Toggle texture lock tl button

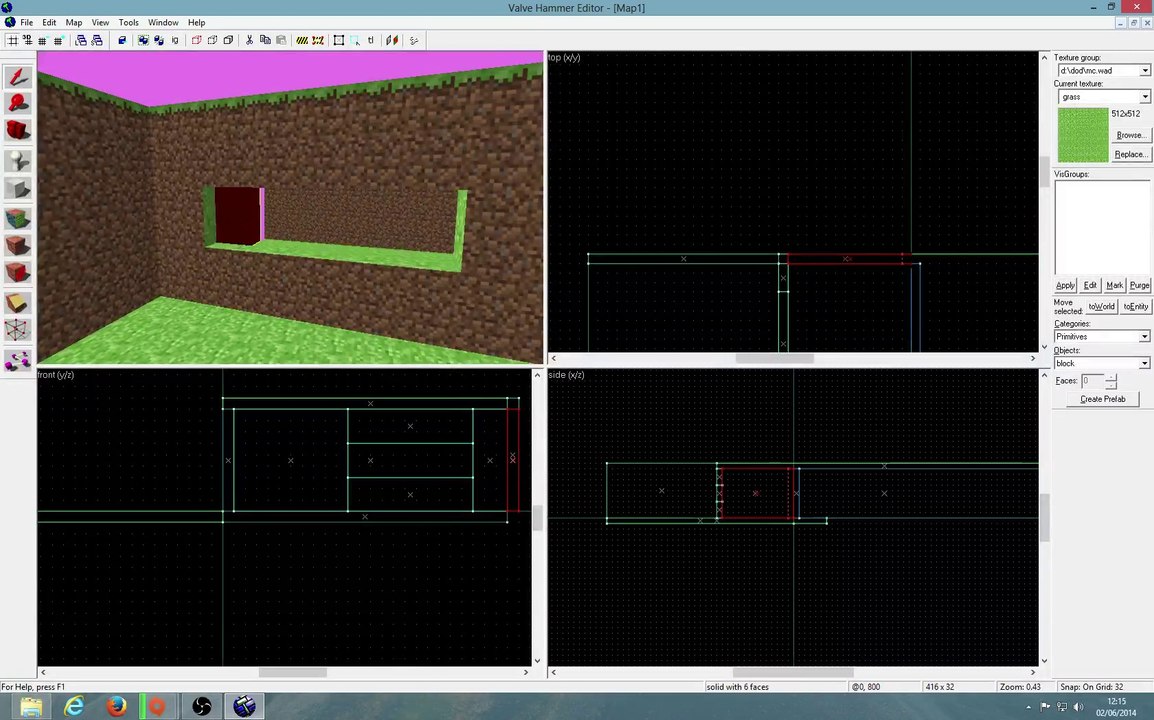tap(371, 40)
